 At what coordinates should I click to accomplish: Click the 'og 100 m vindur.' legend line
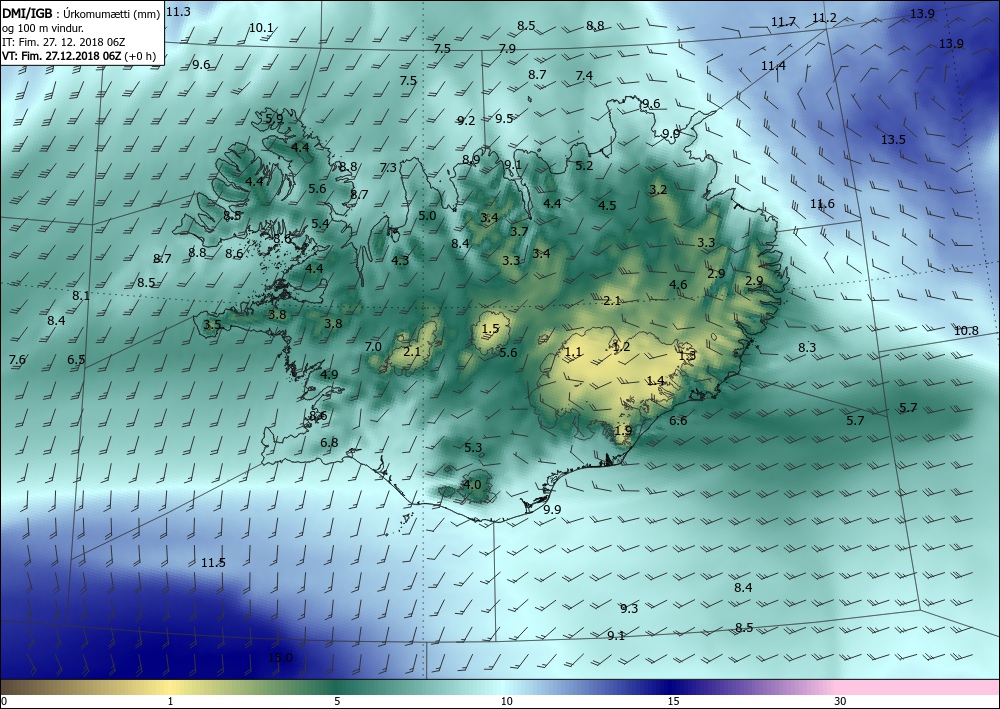42,29
